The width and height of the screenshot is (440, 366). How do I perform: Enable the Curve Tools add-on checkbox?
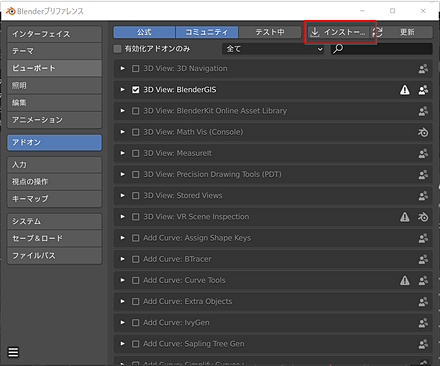point(135,280)
